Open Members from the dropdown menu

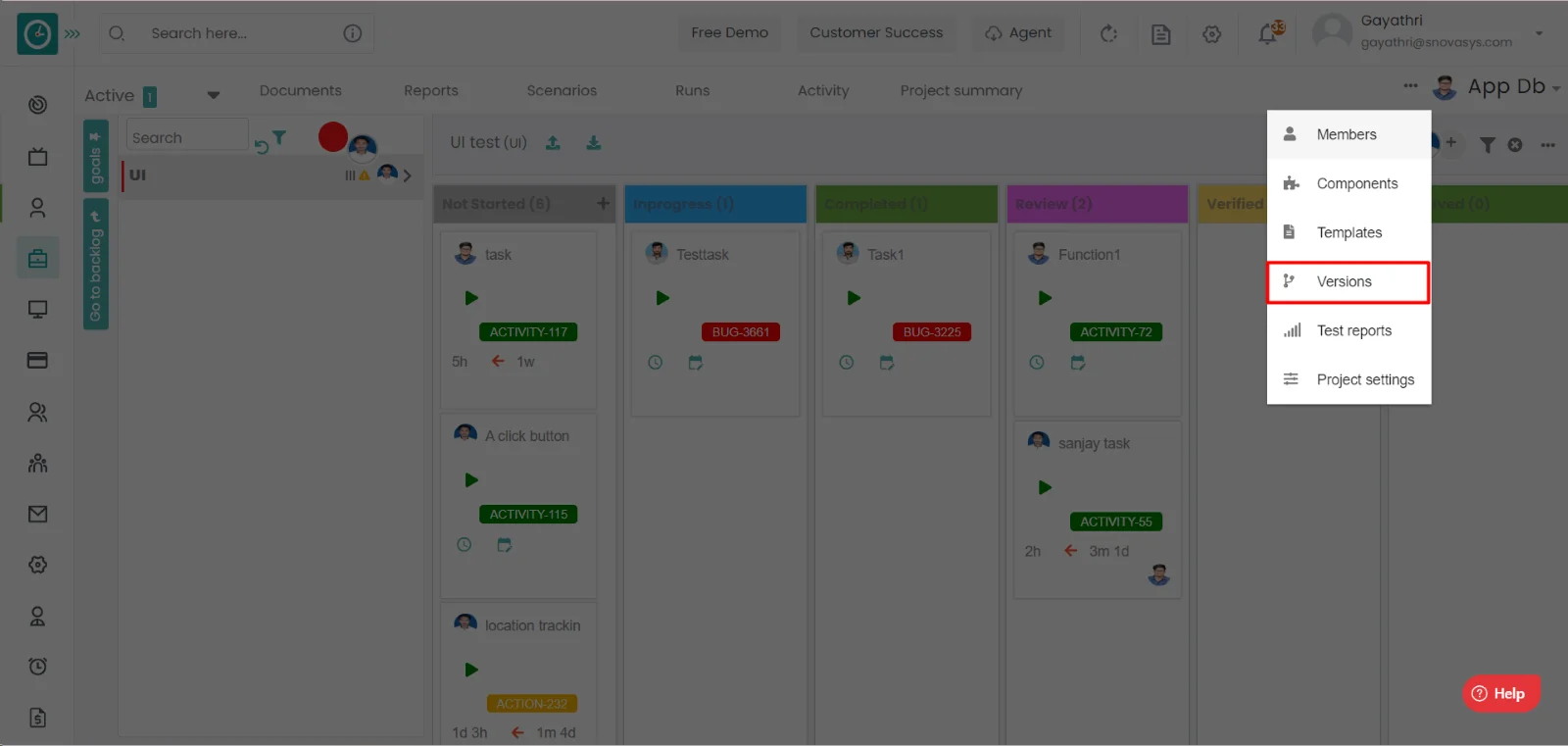pyautogui.click(x=1348, y=134)
